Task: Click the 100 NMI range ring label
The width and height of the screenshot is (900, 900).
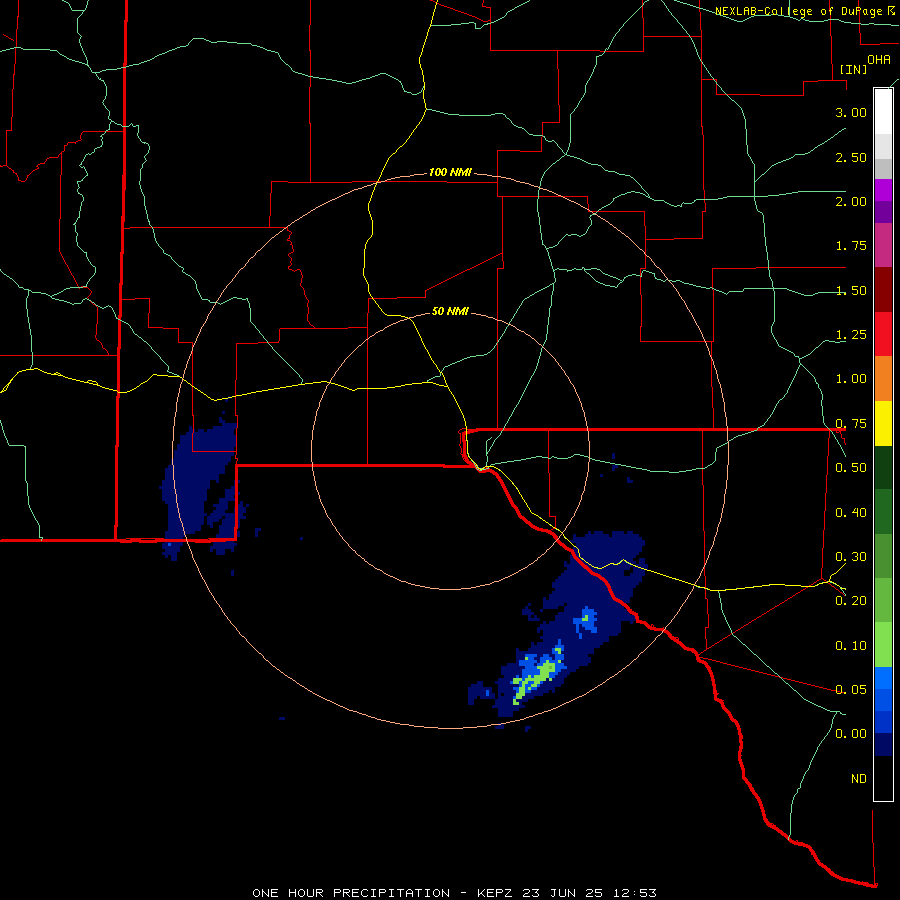Action: coord(450,172)
